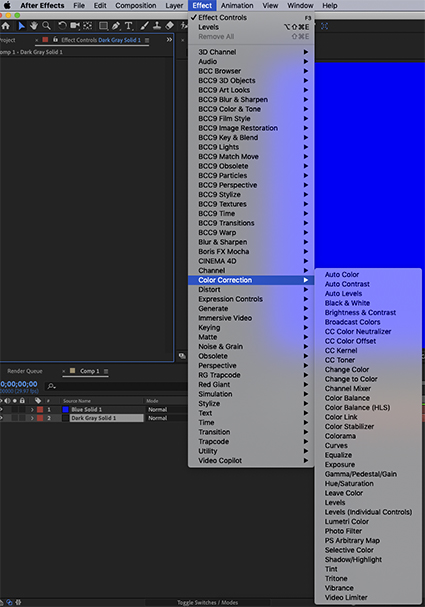The height and width of the screenshot is (607, 425).
Task: Open the Effect menu in menu bar
Action: point(202,5)
